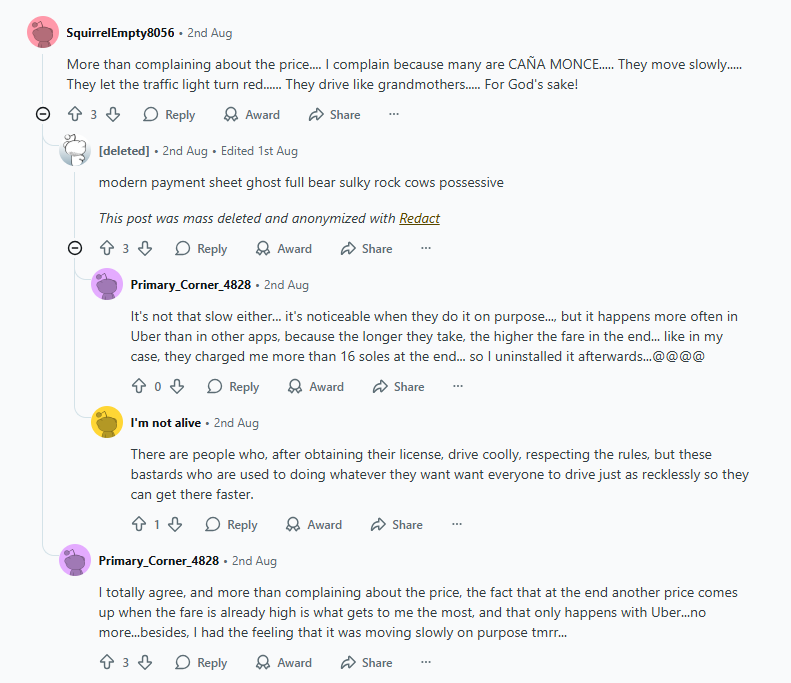This screenshot has height=683, width=791.
Task: Click SquirrelEmpty8056's avatar icon
Action: 42,33
